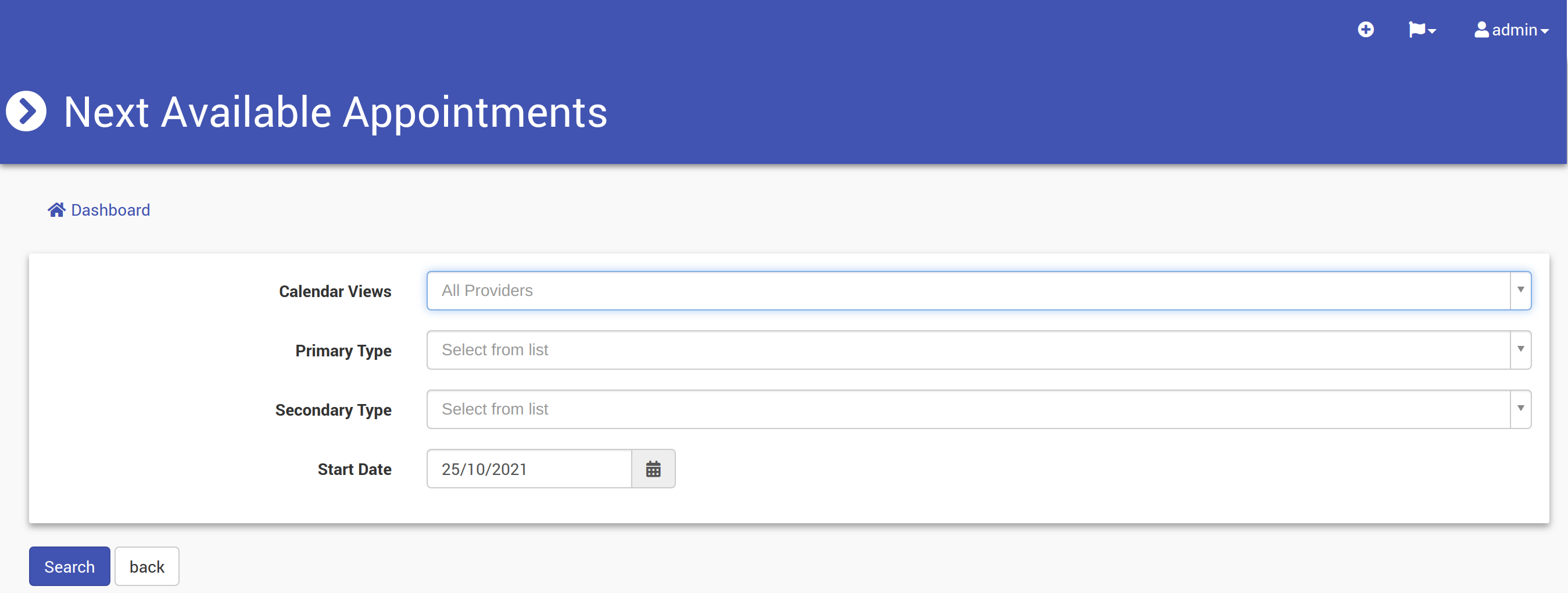Click the caret next to flag icon
The height and width of the screenshot is (593, 1568).
1431,31
